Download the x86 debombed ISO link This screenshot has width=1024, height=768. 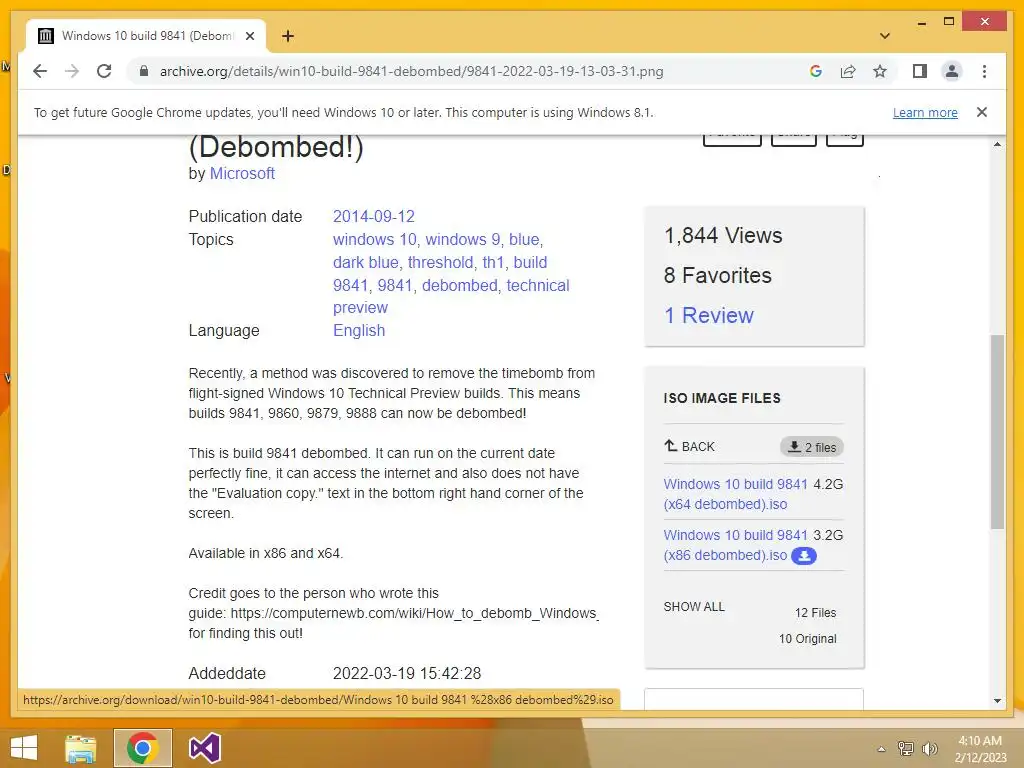point(735,545)
